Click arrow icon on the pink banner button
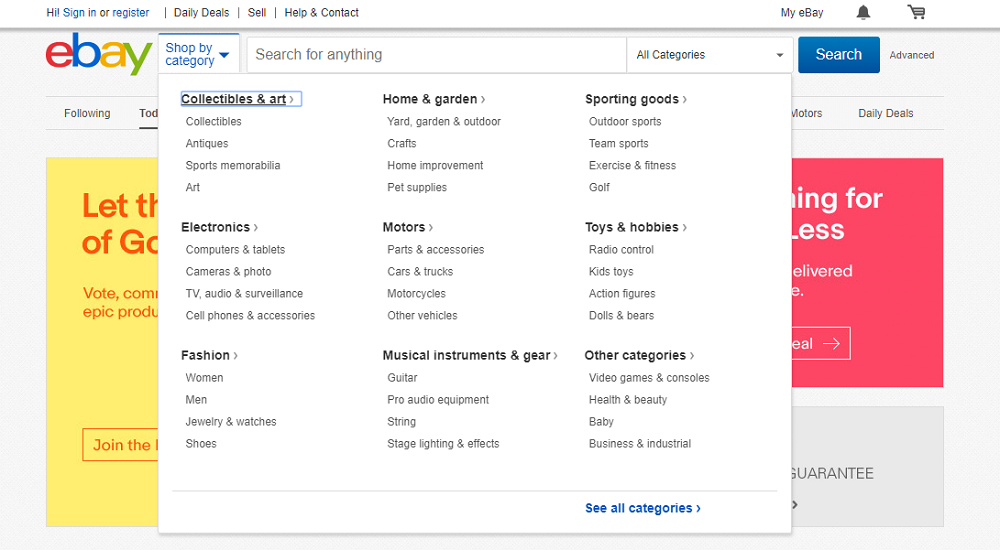Image resolution: width=1000 pixels, height=550 pixels. (831, 344)
